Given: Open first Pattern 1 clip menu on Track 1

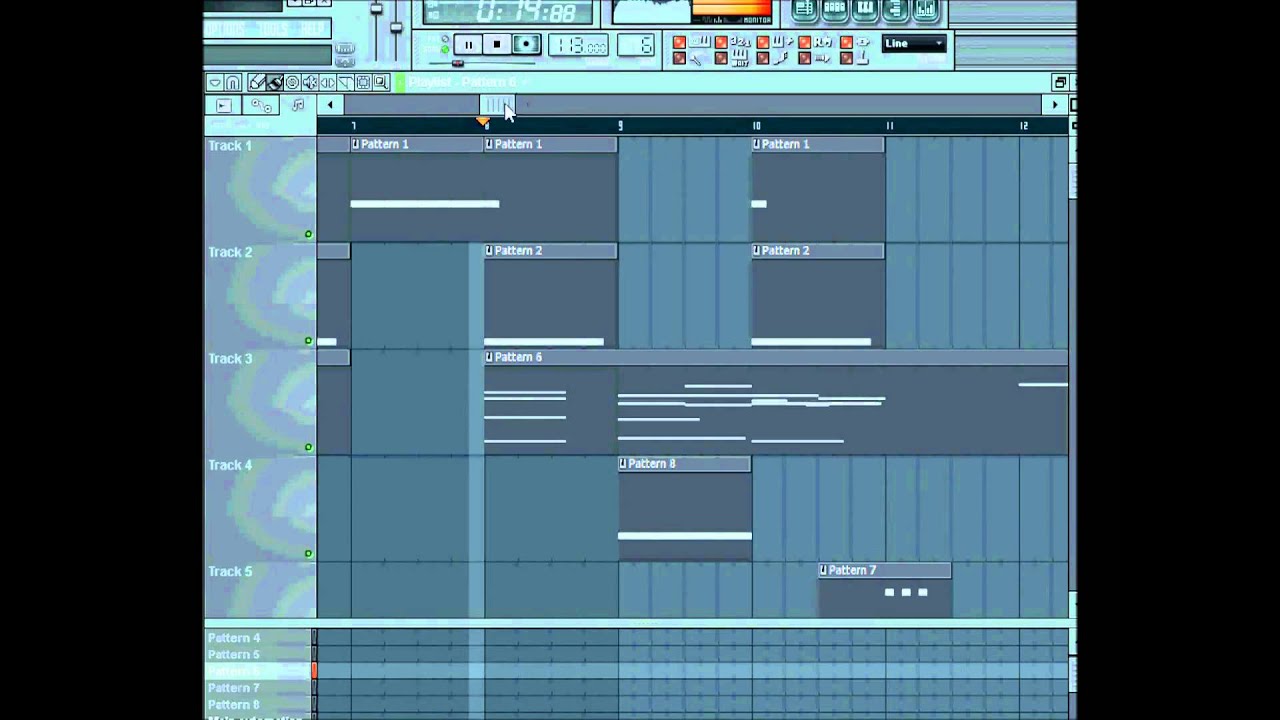Looking at the screenshot, I should (x=355, y=144).
